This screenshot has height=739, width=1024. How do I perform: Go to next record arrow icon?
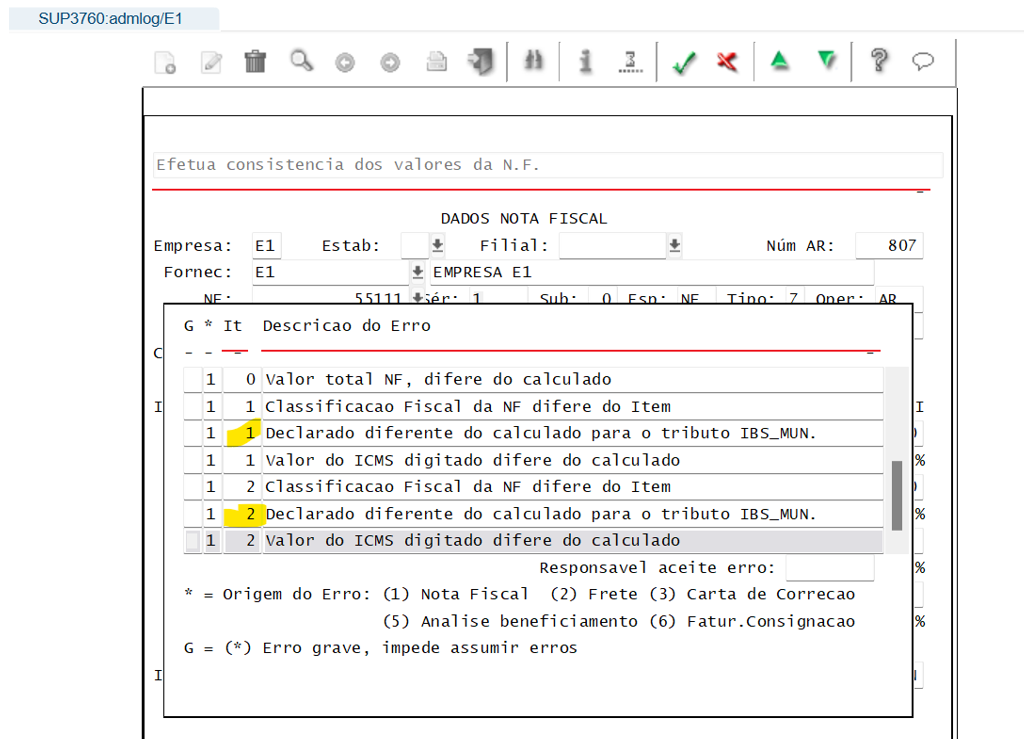pyautogui.click(x=390, y=61)
